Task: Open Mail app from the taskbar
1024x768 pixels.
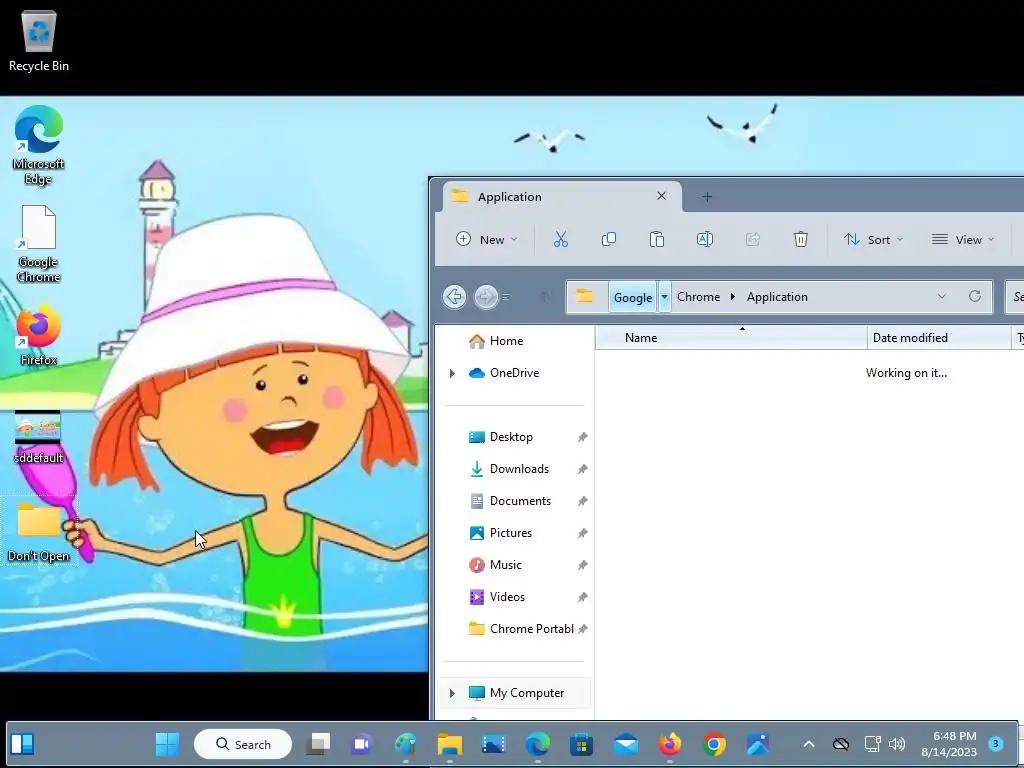Action: [626, 744]
